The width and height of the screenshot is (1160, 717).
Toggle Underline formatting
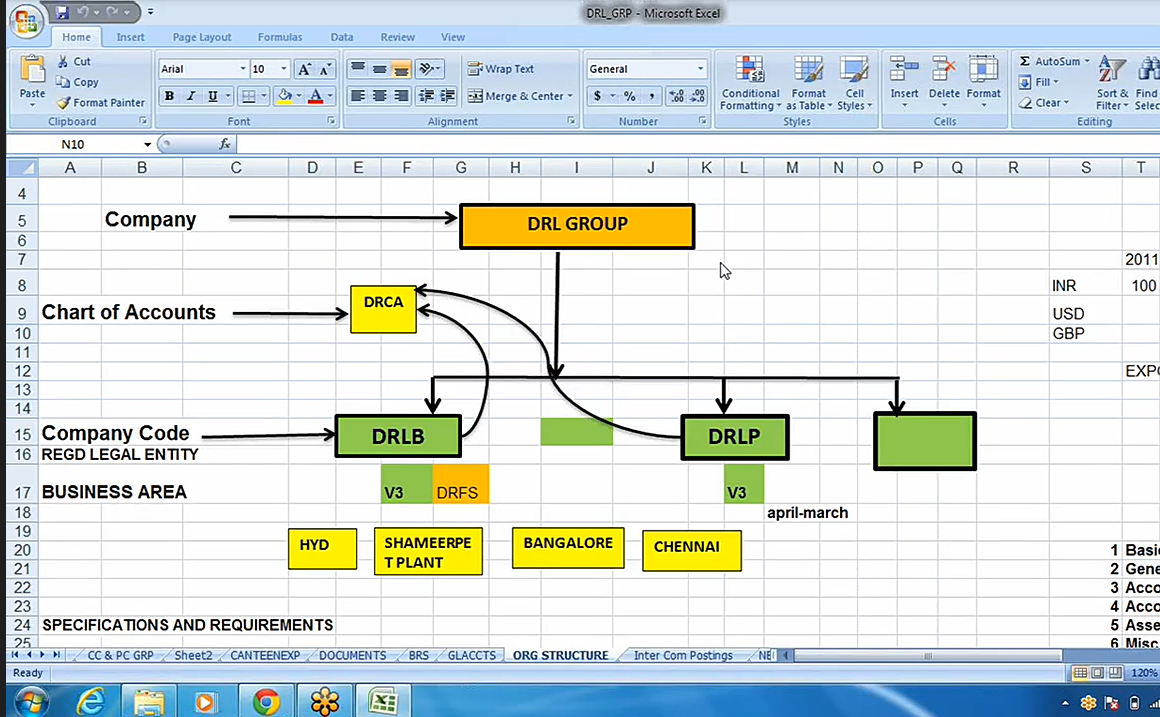[212, 95]
